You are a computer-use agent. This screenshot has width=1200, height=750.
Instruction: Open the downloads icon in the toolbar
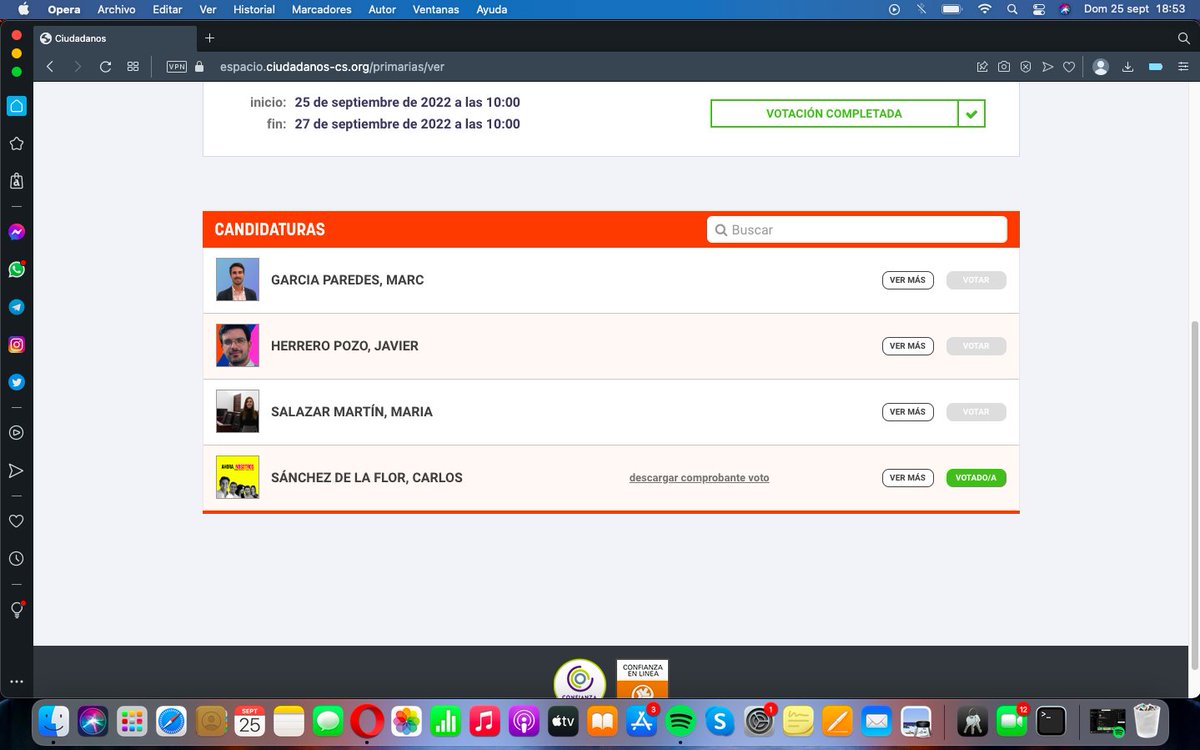pyautogui.click(x=1128, y=67)
